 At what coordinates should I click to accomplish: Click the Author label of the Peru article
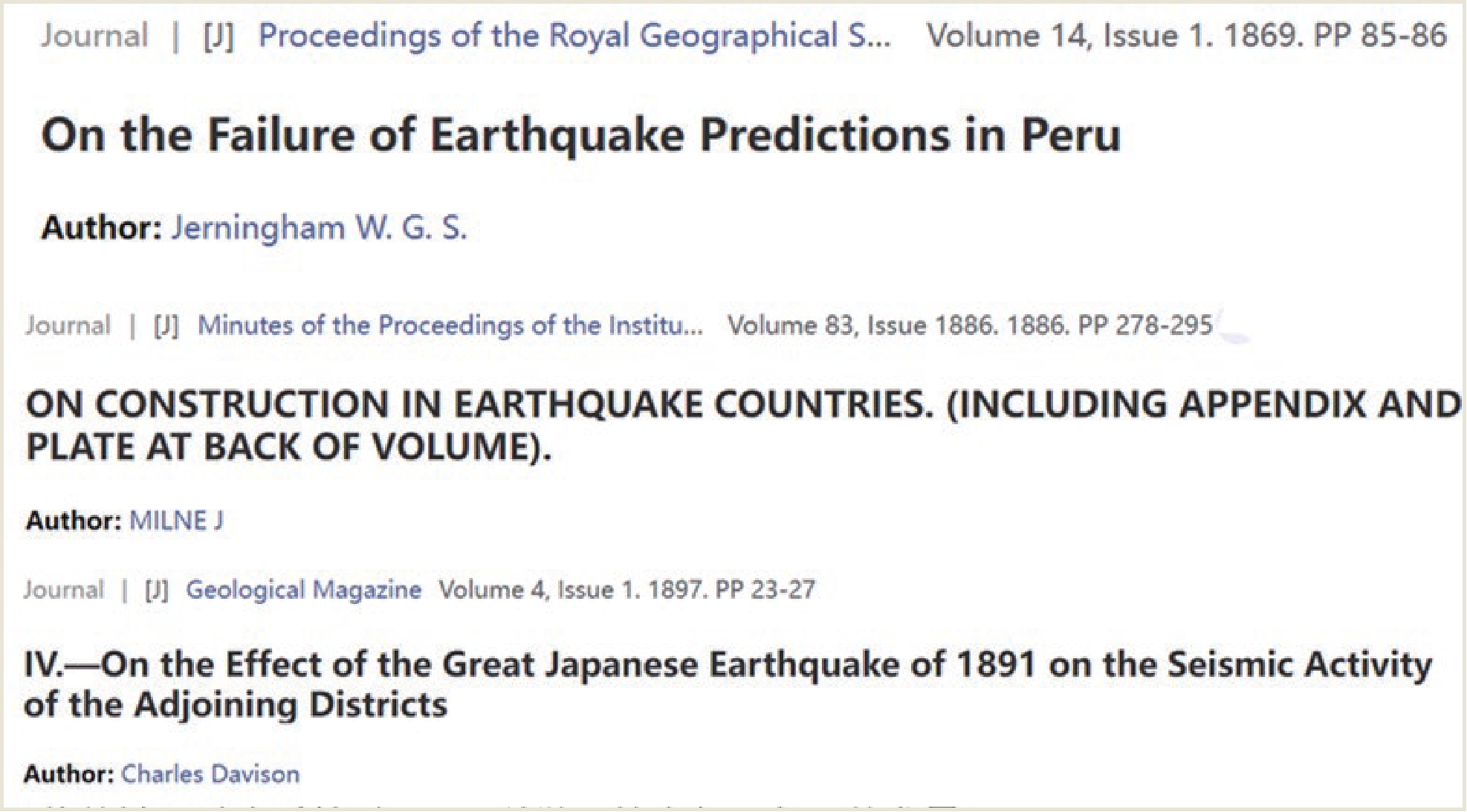click(102, 228)
